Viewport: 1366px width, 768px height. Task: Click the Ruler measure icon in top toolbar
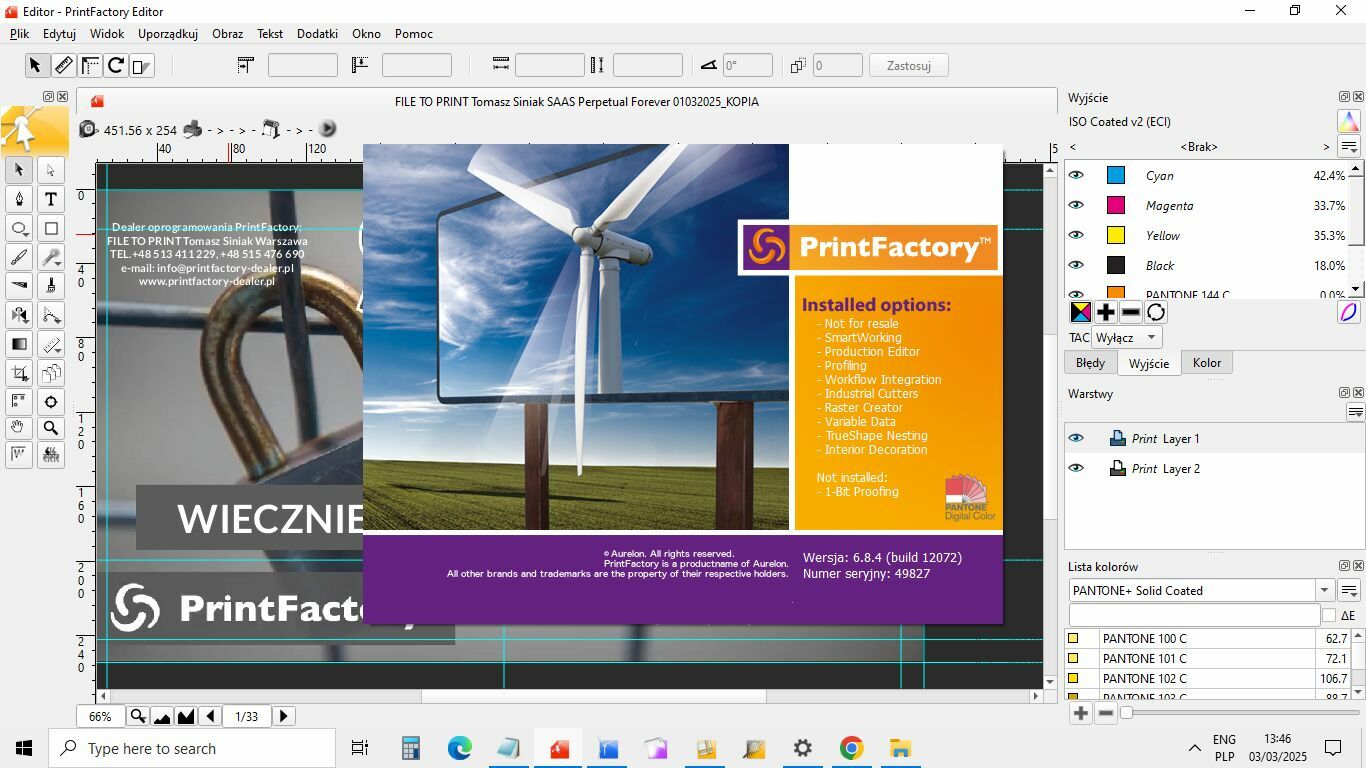click(x=63, y=66)
